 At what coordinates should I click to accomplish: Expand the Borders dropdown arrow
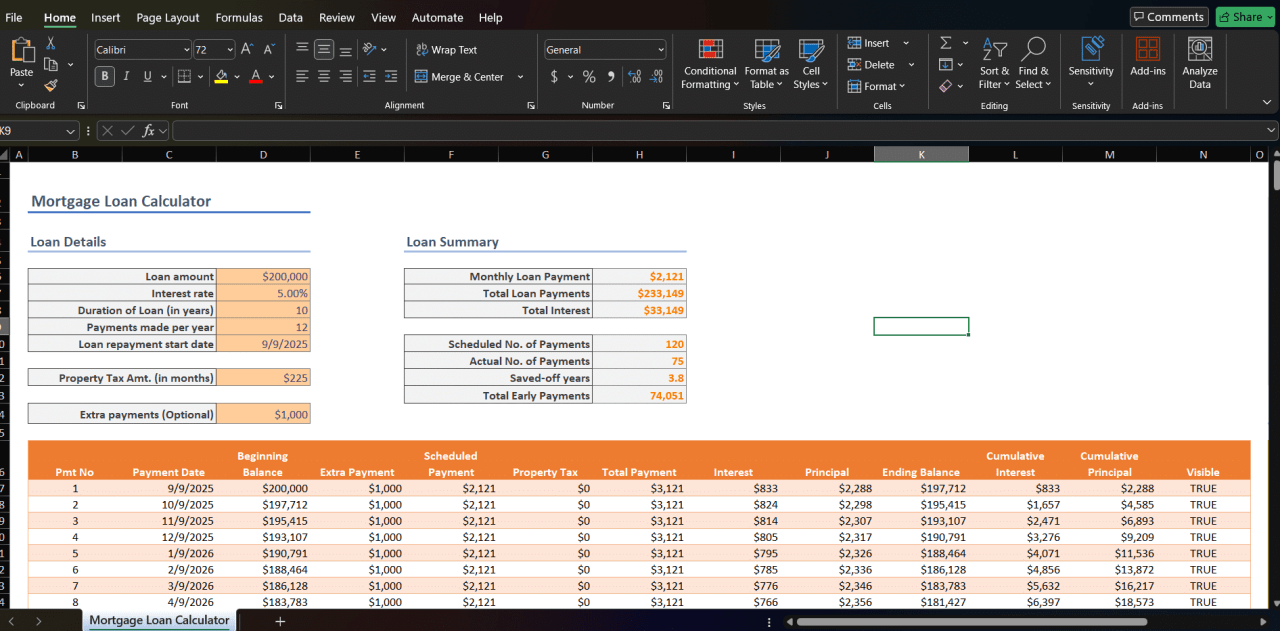(x=200, y=77)
